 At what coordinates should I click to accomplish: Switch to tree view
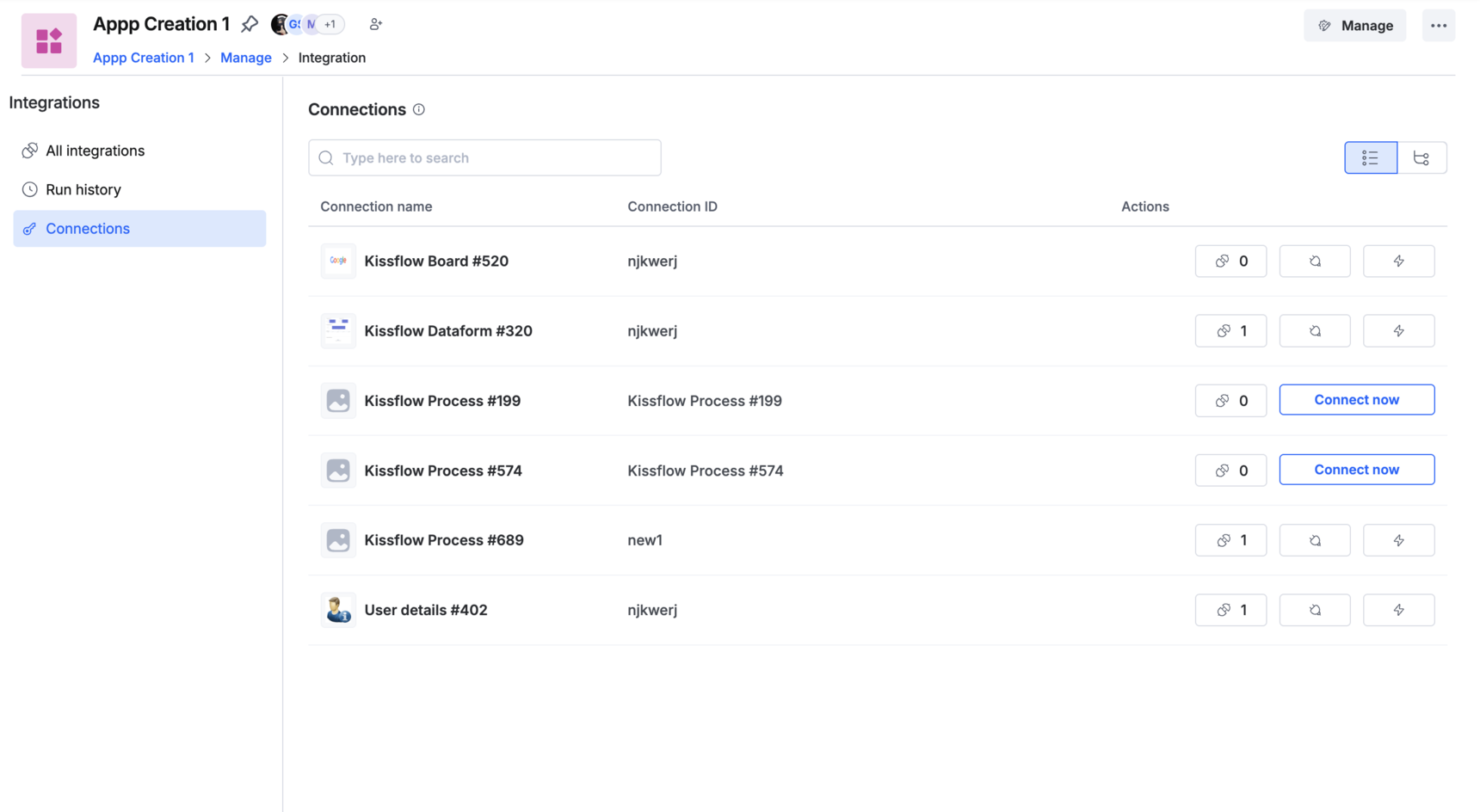(x=1421, y=158)
